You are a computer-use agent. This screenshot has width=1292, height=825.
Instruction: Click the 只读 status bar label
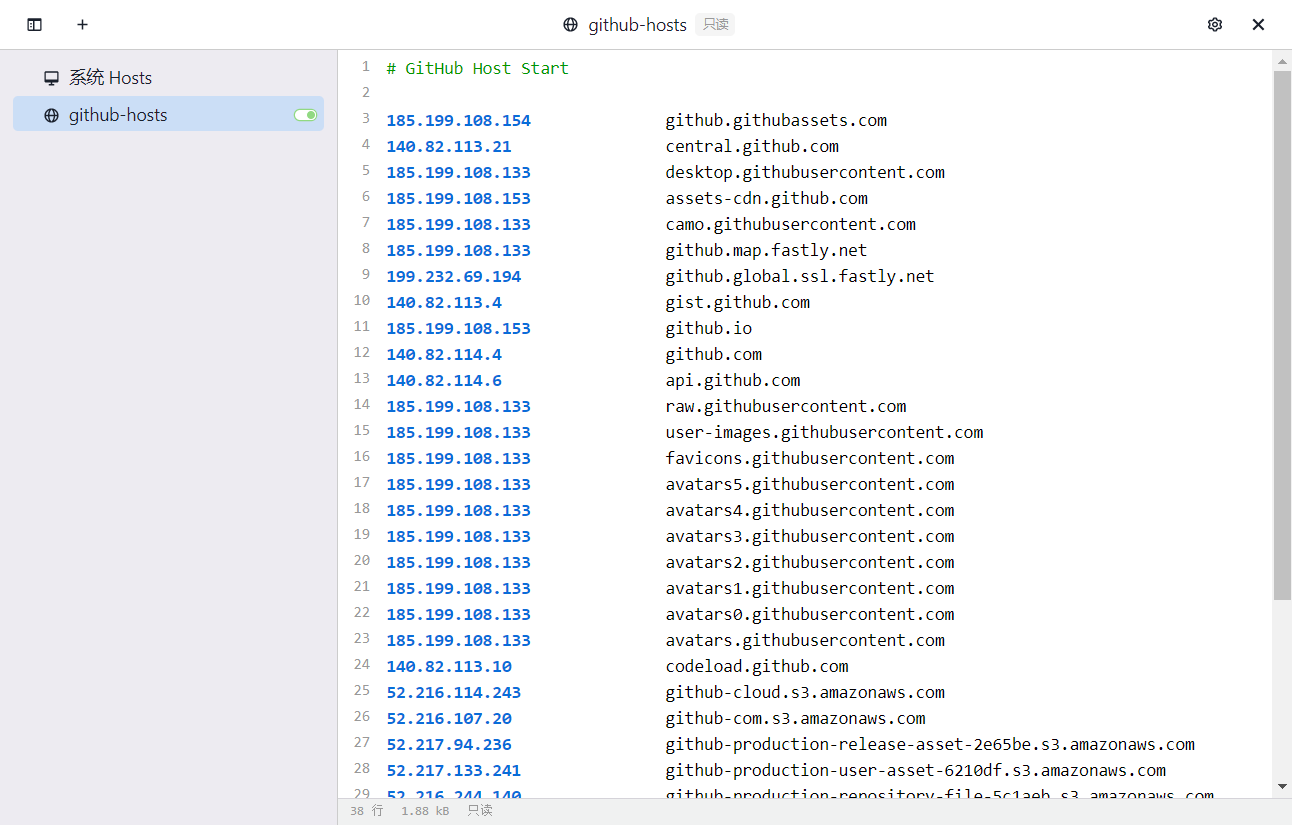tap(480, 811)
